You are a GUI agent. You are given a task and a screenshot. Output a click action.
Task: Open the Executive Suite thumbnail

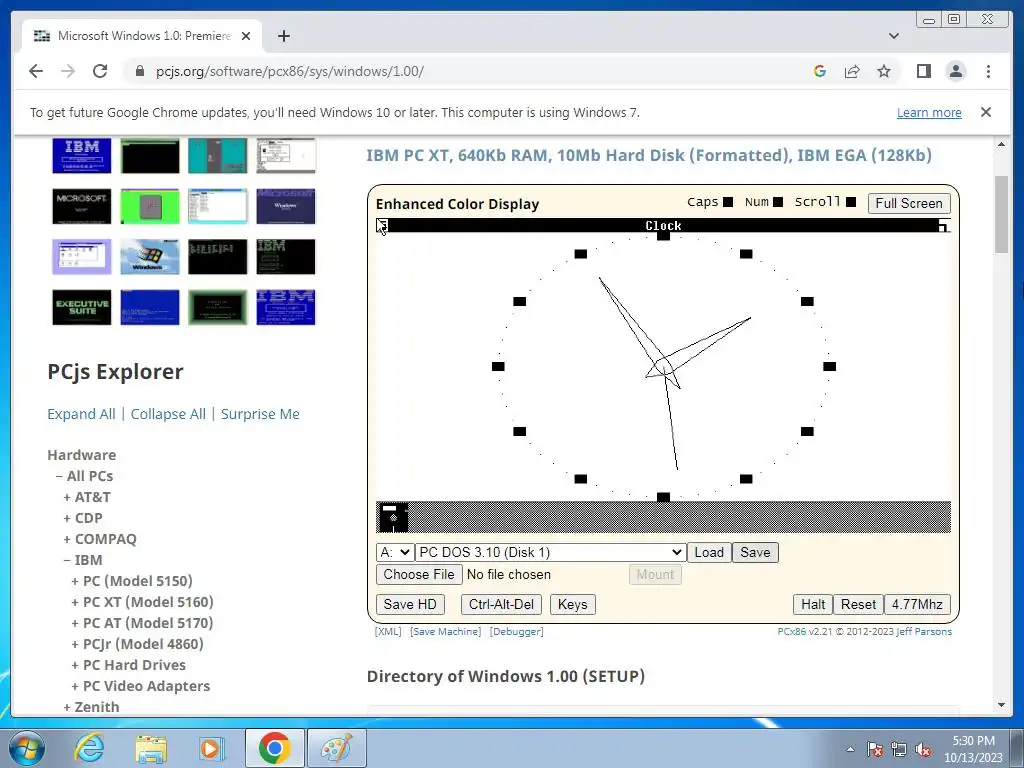click(82, 307)
